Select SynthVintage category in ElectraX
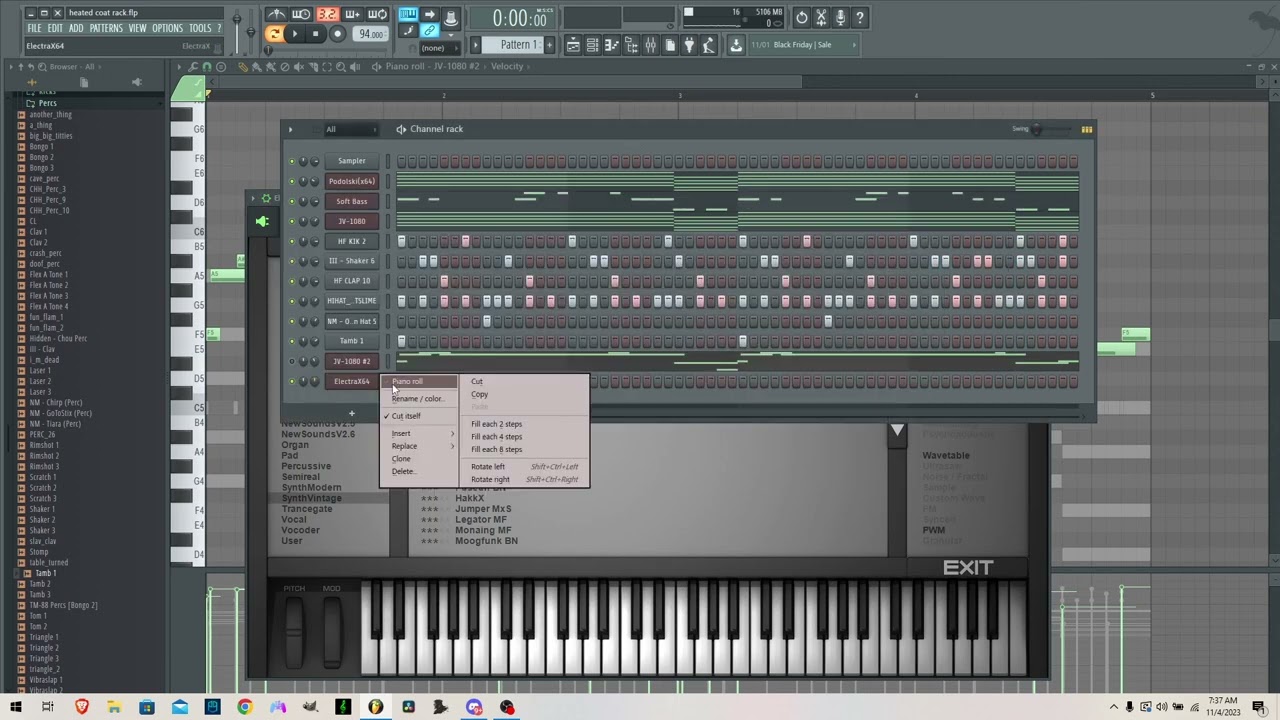The height and width of the screenshot is (720, 1280). (x=311, y=499)
